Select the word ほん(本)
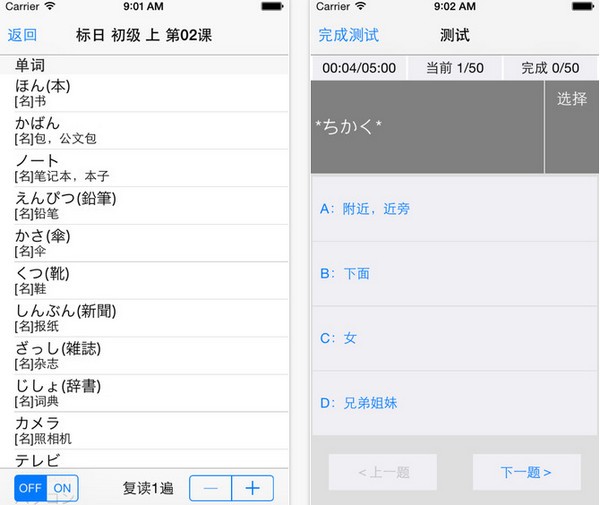The height and width of the screenshot is (505, 600). pos(144,93)
